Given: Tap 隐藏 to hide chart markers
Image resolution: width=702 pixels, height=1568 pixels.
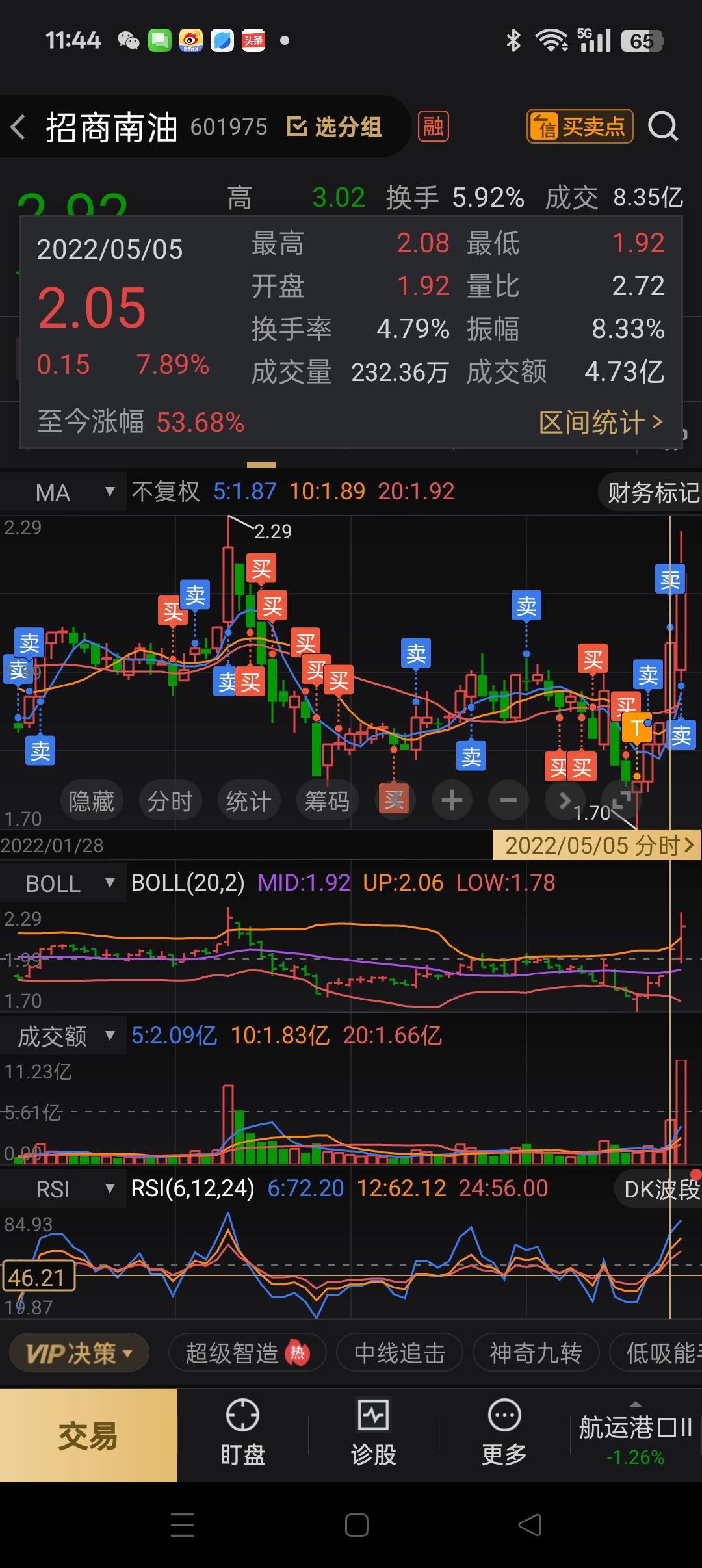Looking at the screenshot, I should pos(92,800).
